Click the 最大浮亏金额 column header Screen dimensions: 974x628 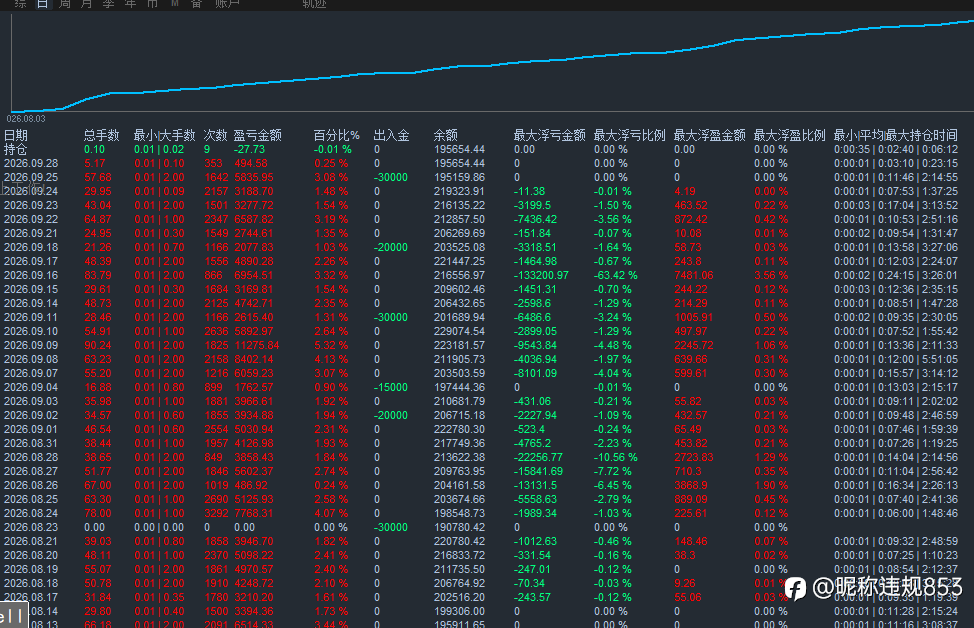(550, 135)
